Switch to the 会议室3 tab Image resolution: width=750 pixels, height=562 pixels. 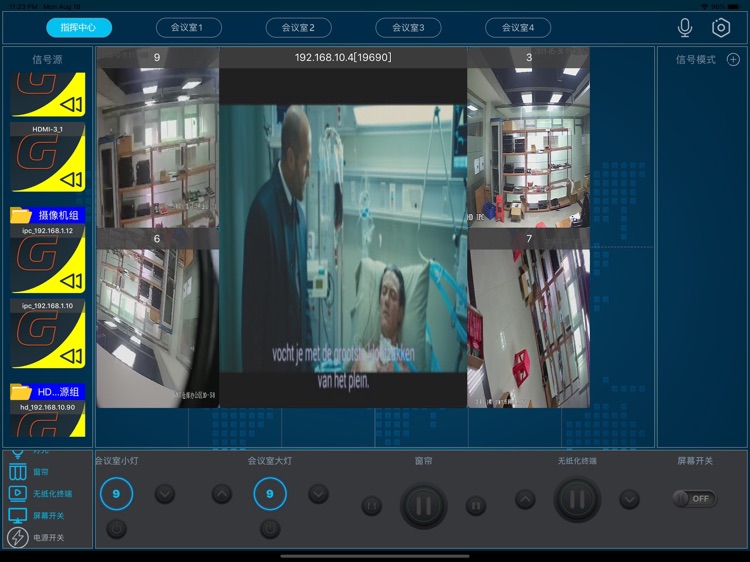pyautogui.click(x=408, y=27)
